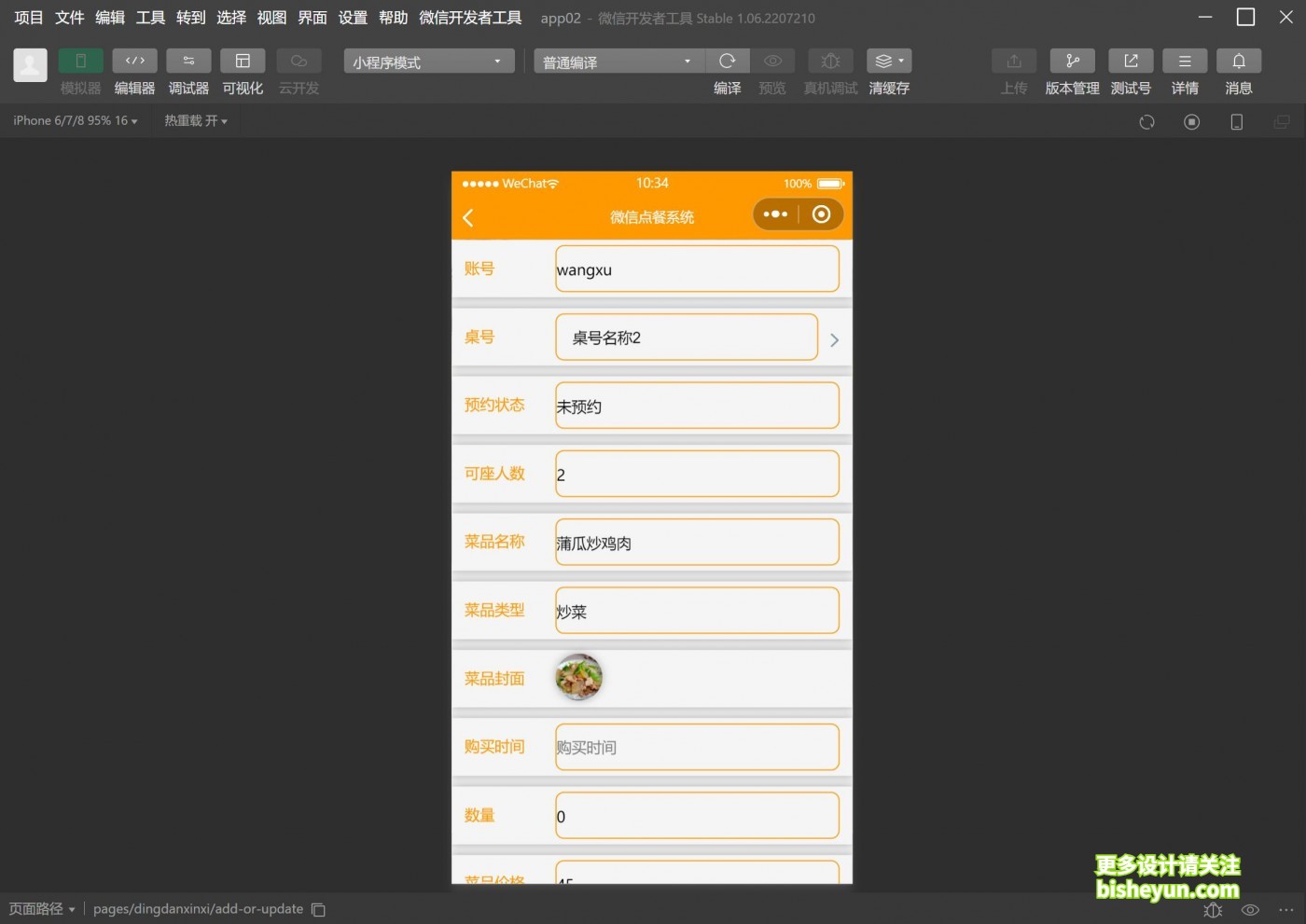Click the 预约状态 input field
The image size is (1306, 924).
(697, 406)
